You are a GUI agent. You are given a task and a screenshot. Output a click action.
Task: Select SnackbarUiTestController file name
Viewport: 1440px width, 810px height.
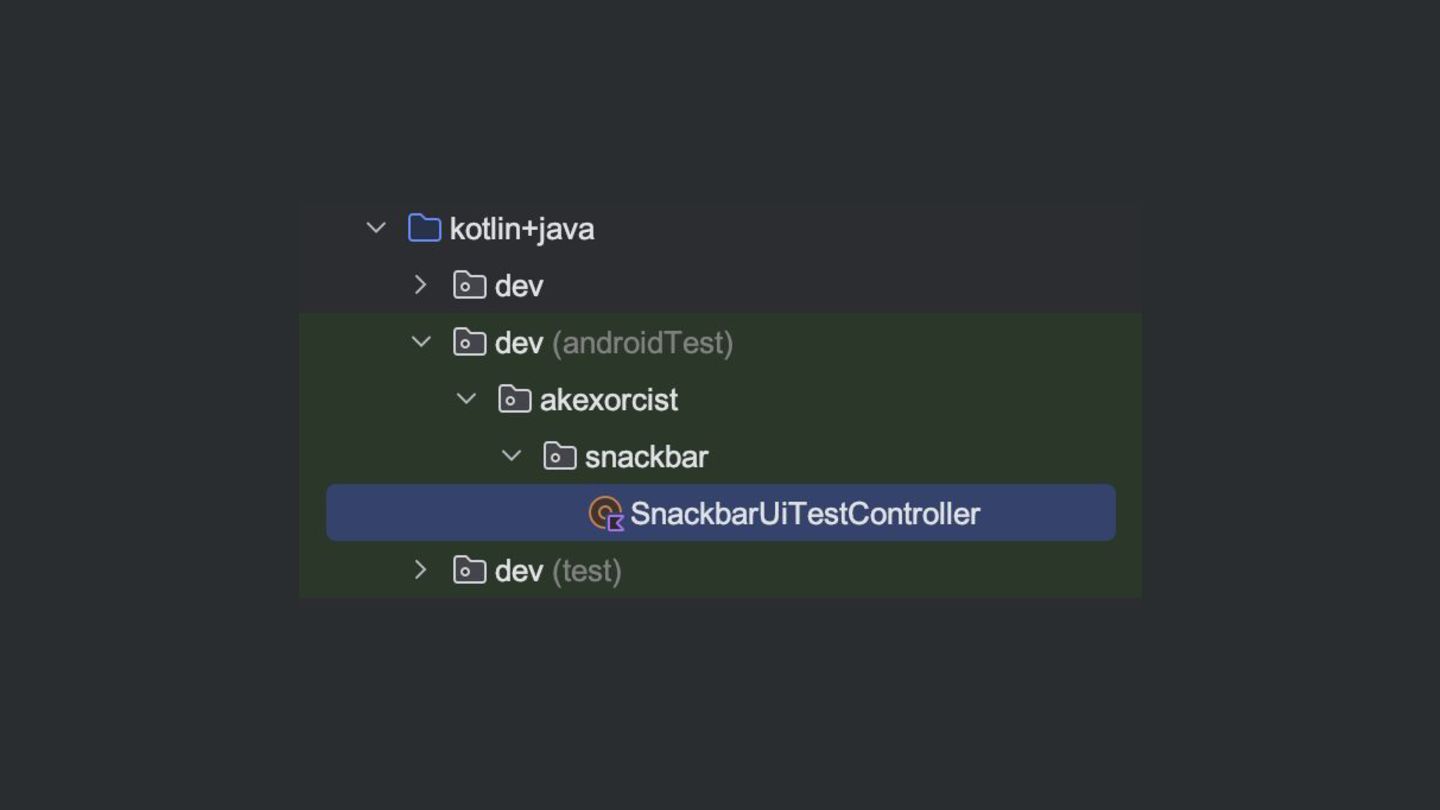pos(805,514)
